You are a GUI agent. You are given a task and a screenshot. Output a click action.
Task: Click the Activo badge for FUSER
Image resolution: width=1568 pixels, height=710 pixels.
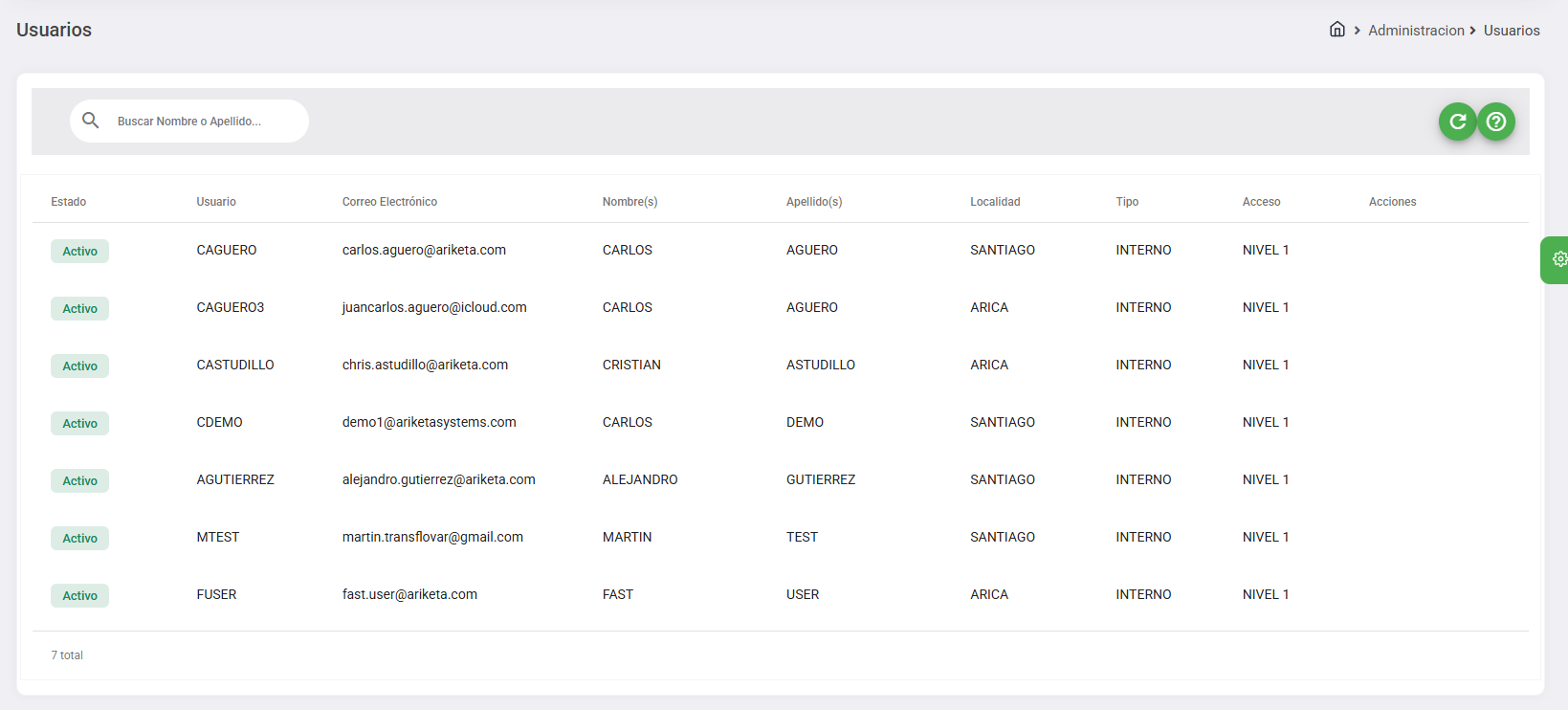point(80,596)
